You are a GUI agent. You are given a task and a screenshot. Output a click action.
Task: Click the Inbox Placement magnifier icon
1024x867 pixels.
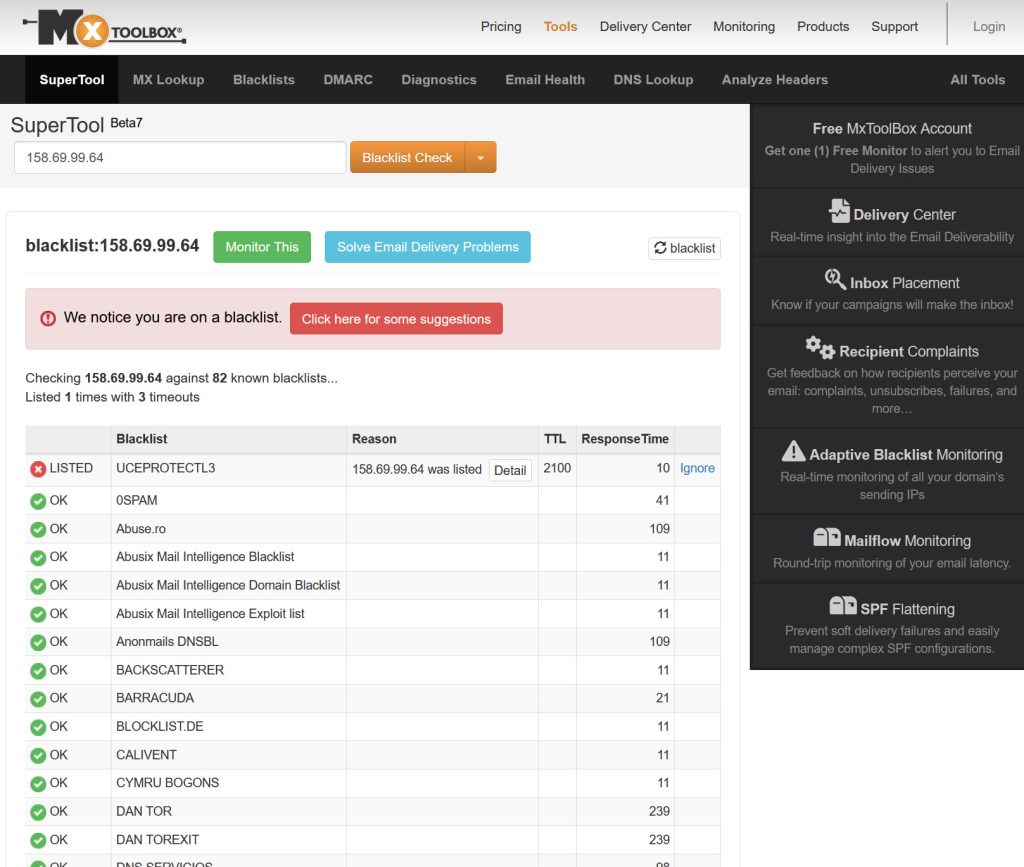click(835, 280)
